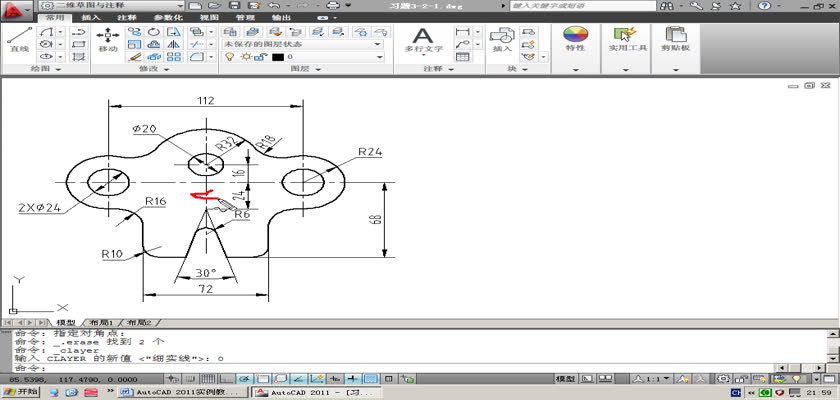Select the Erase tool
Image resolution: width=840 pixels, height=400 pixels.
(134, 56)
